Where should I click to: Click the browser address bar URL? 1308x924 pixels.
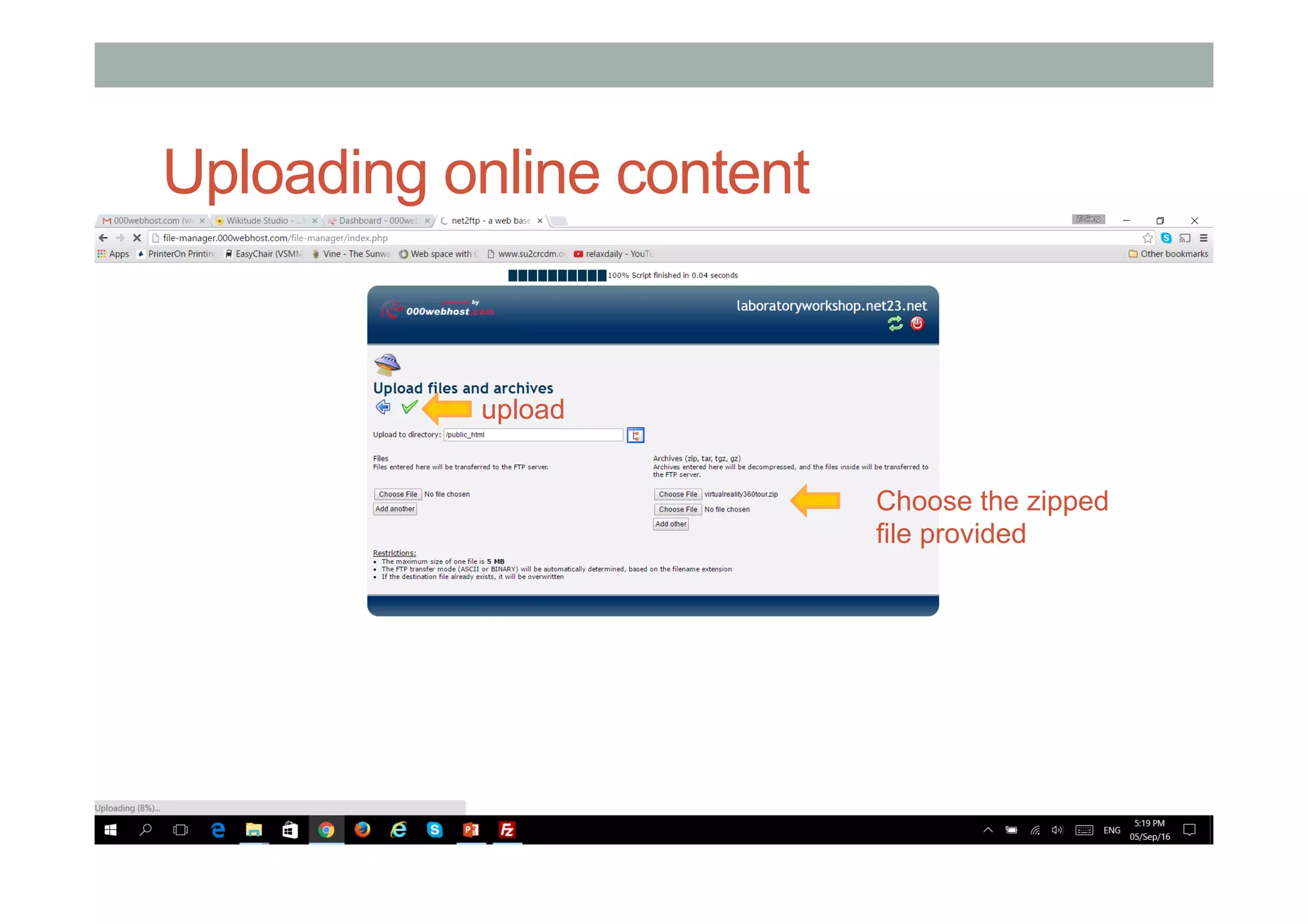pos(275,238)
